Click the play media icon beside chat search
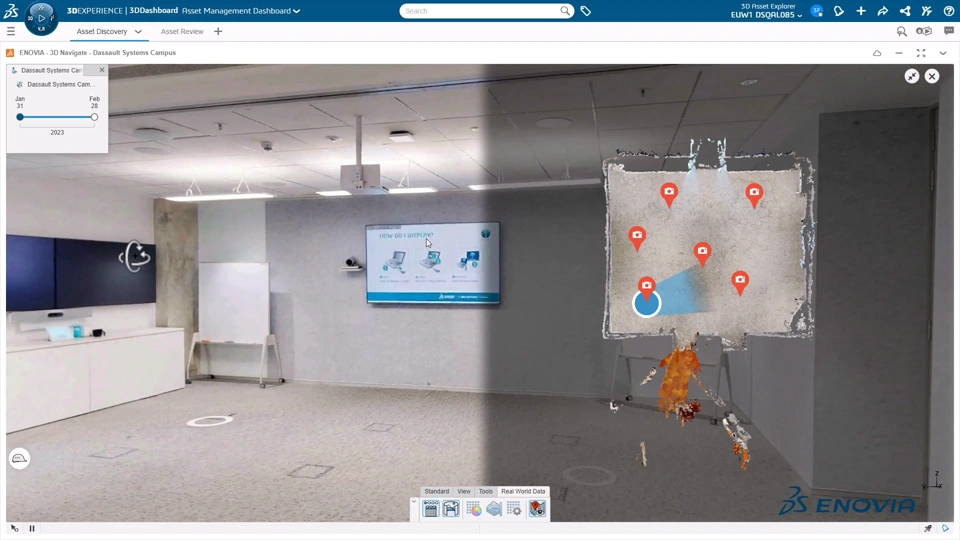960x540 pixels. point(924,31)
